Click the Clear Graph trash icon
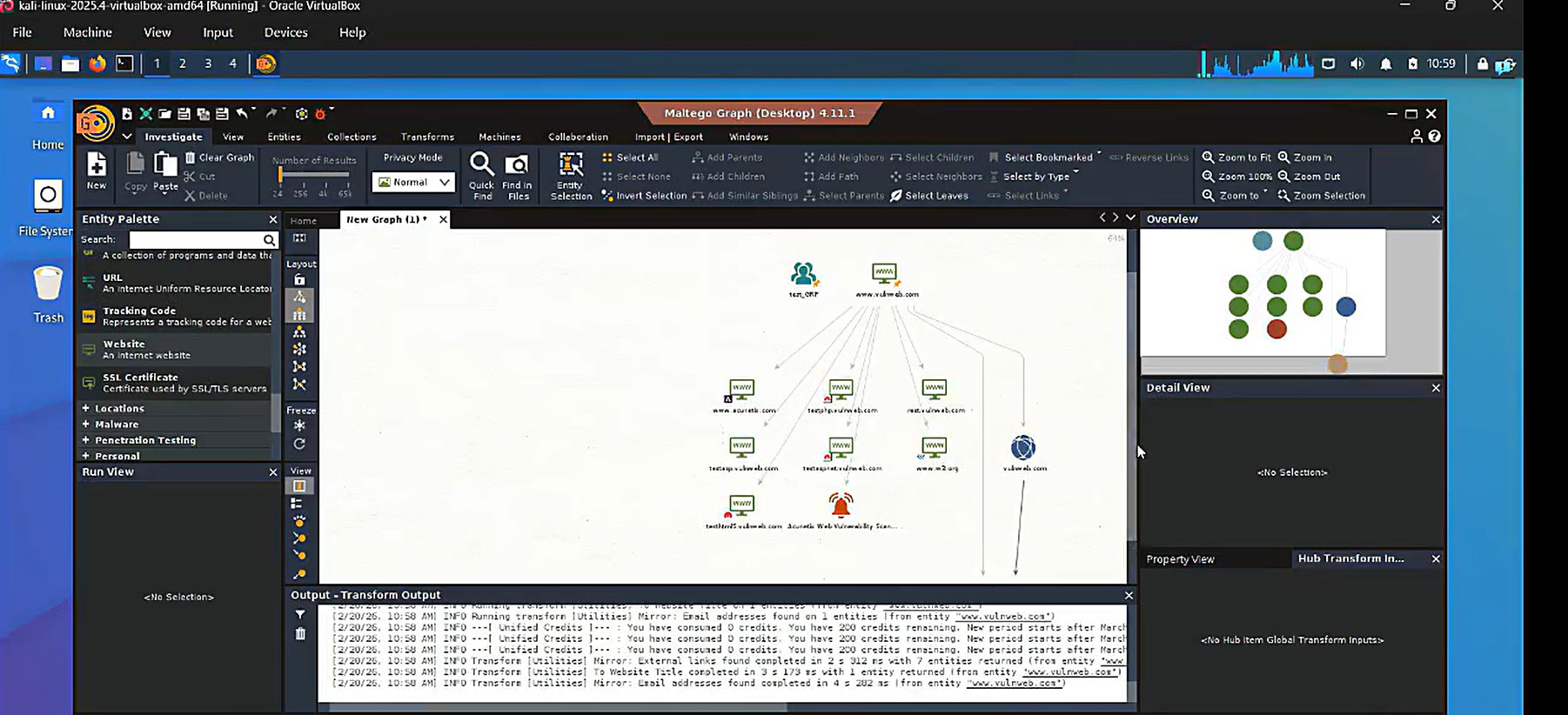The image size is (1568, 715). 191,157
